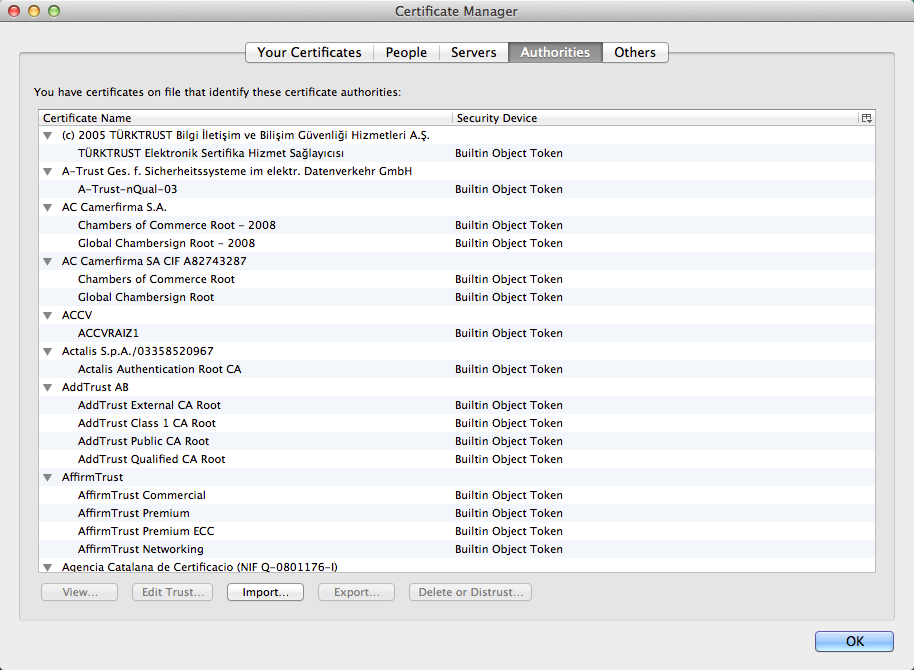The width and height of the screenshot is (914, 670).
Task: Collapse the AffirmTrust certificate group
Action: [47, 477]
